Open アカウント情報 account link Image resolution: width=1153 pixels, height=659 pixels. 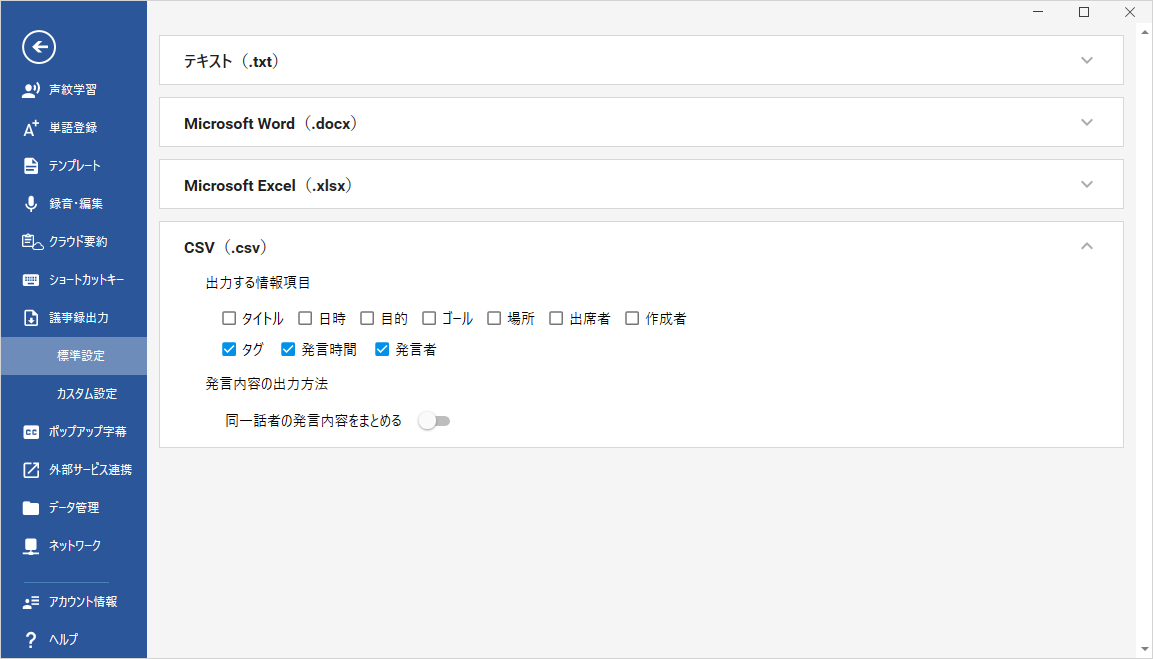[x=74, y=602]
